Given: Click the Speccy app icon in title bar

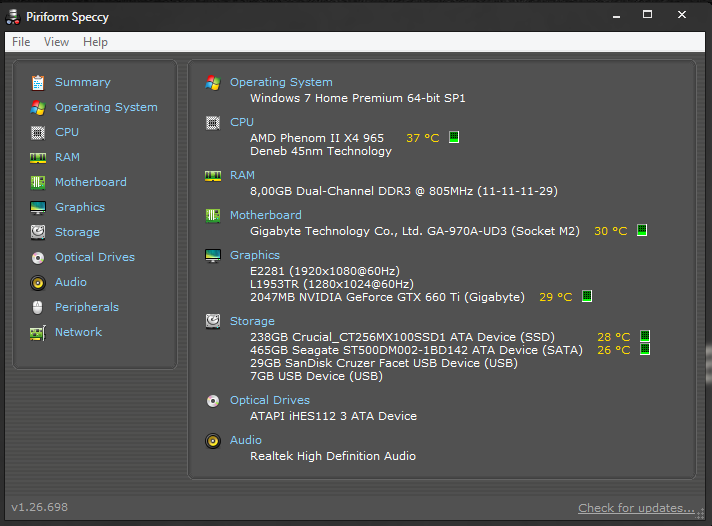Looking at the screenshot, I should coord(13,17).
